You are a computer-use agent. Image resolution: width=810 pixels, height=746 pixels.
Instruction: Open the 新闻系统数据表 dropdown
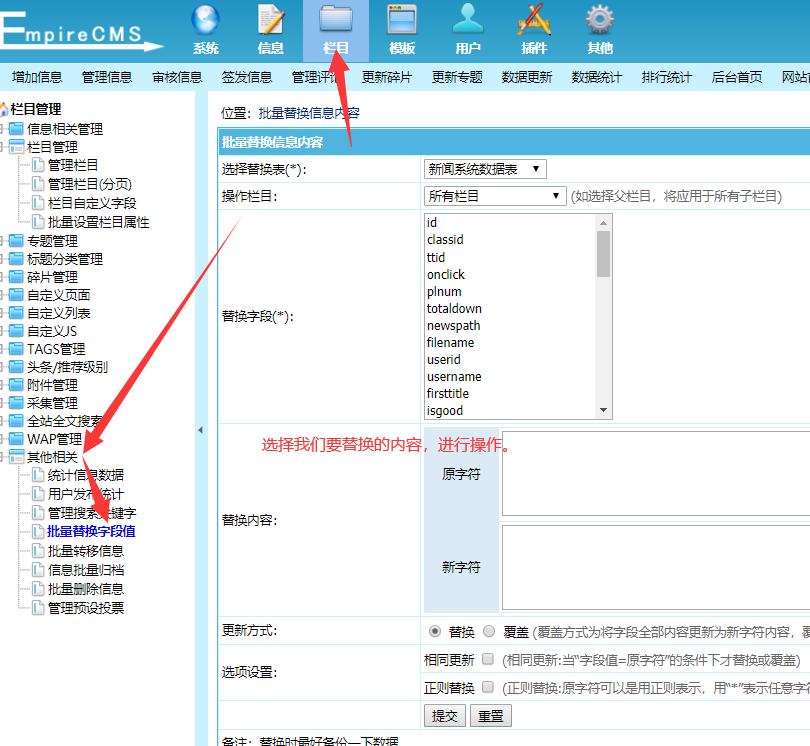[x=485, y=169]
